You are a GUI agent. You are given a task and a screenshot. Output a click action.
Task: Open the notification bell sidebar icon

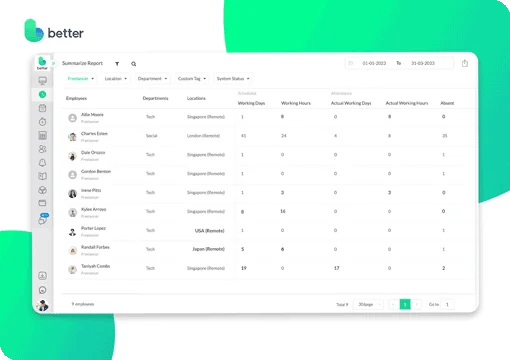point(42,163)
